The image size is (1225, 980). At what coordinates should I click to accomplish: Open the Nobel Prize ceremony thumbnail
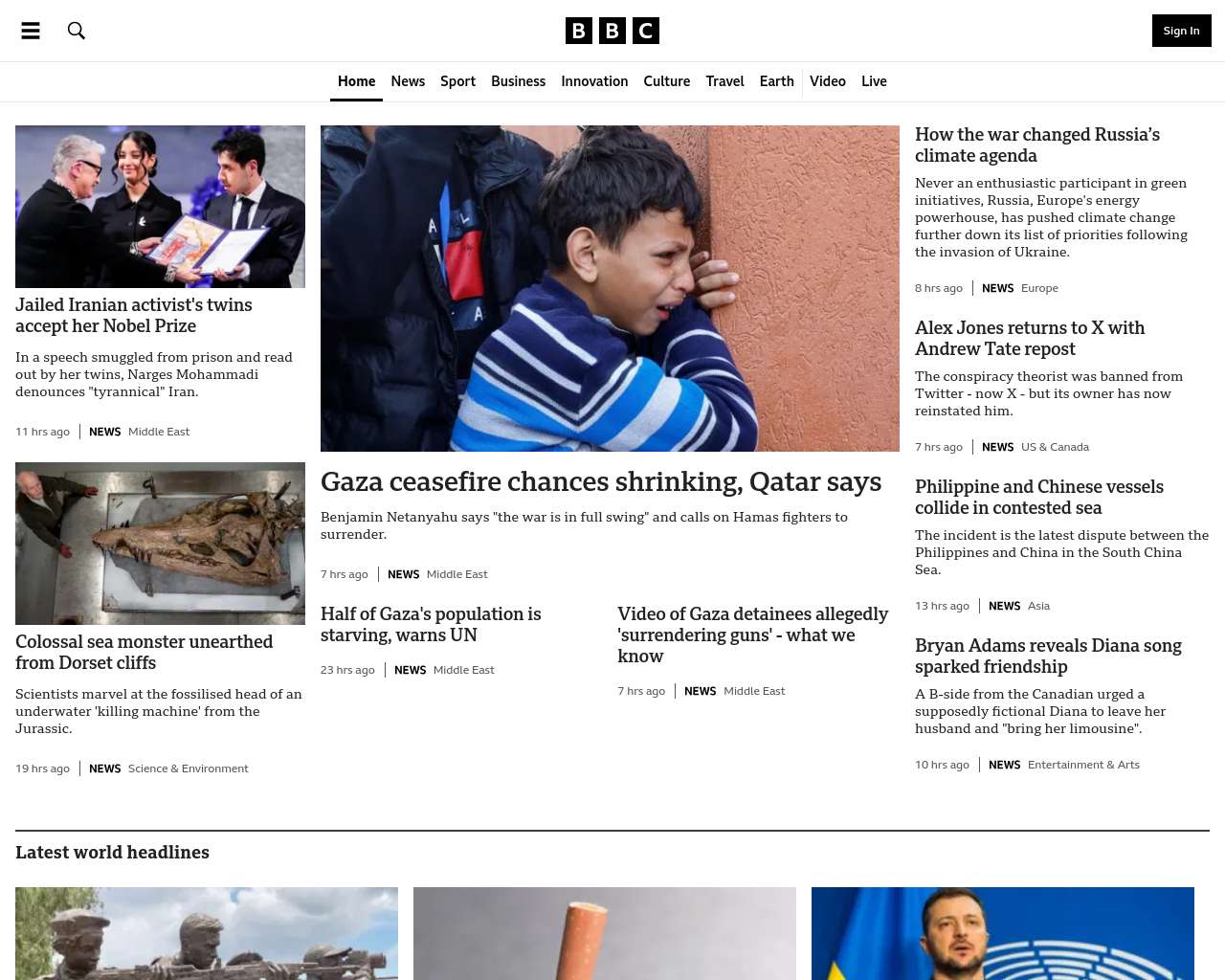[x=160, y=207]
